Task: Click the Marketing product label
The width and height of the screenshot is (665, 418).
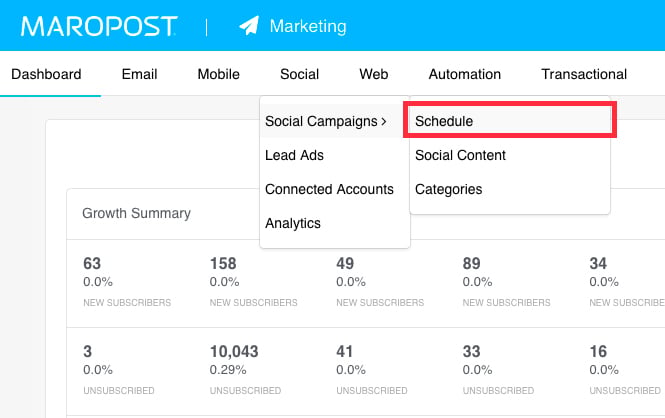Action: (x=308, y=26)
